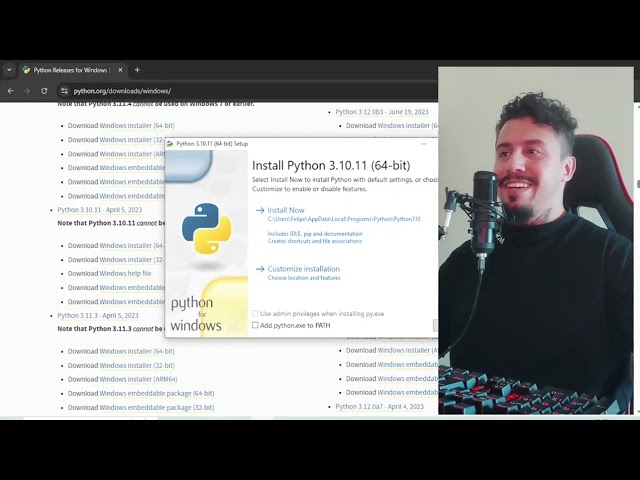
Task: Close the Python Releases for Windows tab
Action: pos(120,70)
